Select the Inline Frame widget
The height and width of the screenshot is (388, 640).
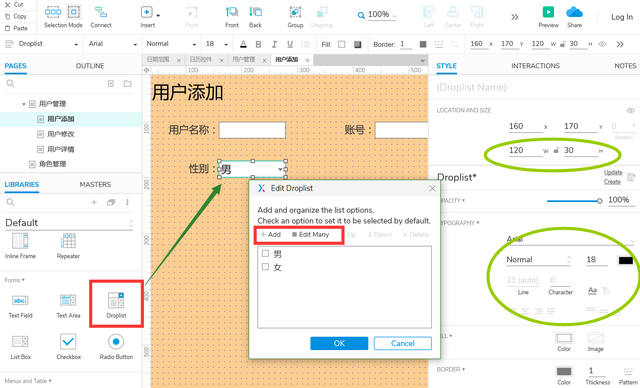point(20,245)
